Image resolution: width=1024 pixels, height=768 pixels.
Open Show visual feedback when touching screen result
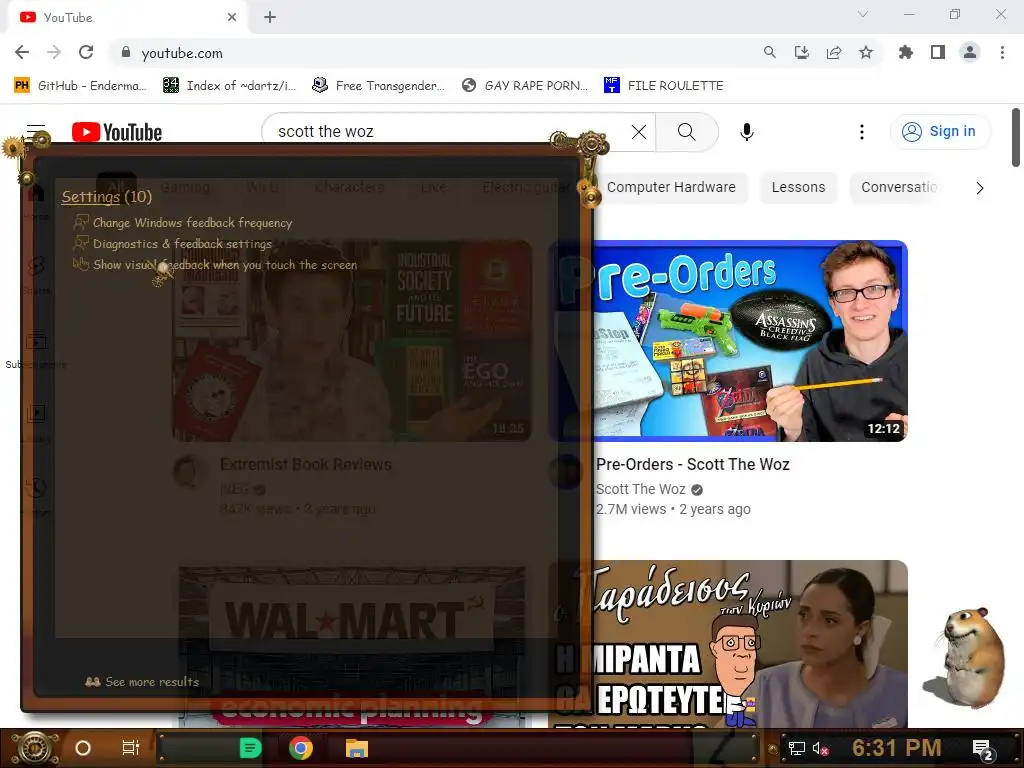pos(216,264)
